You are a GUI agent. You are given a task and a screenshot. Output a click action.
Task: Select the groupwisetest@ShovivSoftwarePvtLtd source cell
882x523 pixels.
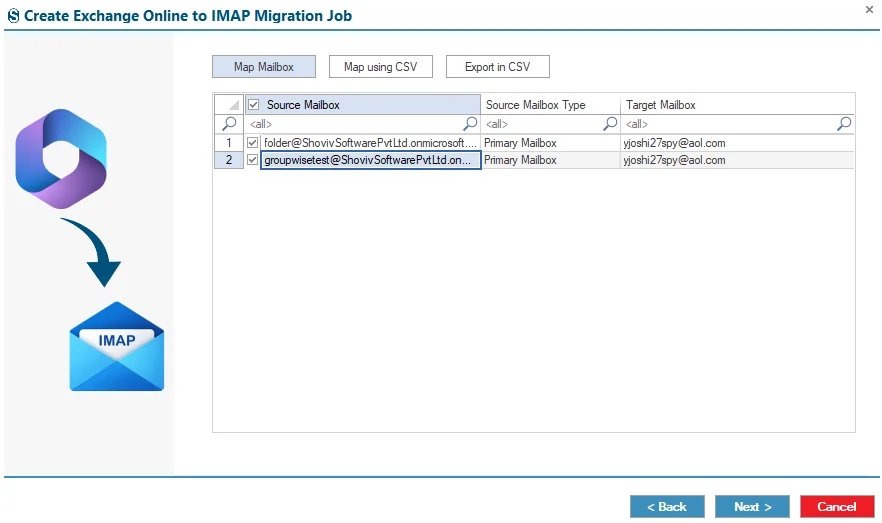click(370, 160)
